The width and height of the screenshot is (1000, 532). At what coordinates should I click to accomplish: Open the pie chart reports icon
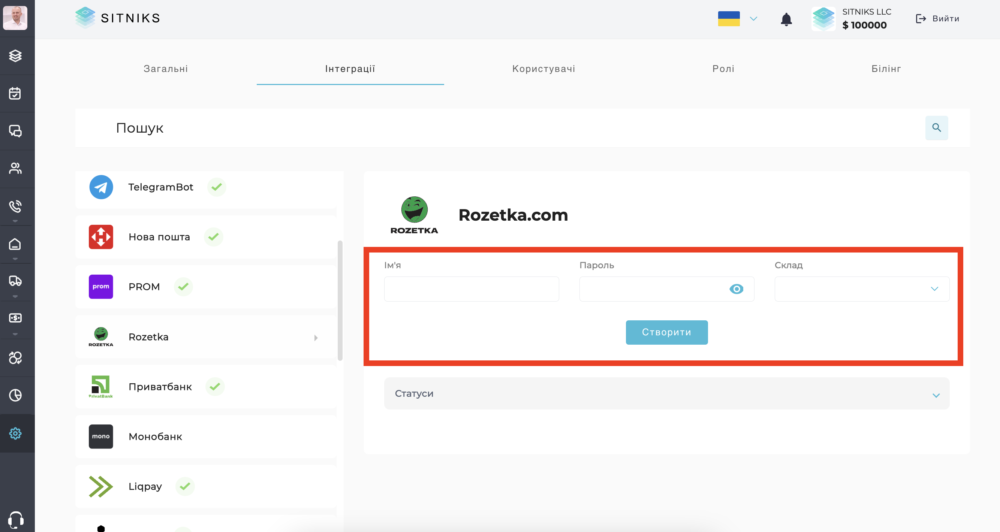coord(15,395)
